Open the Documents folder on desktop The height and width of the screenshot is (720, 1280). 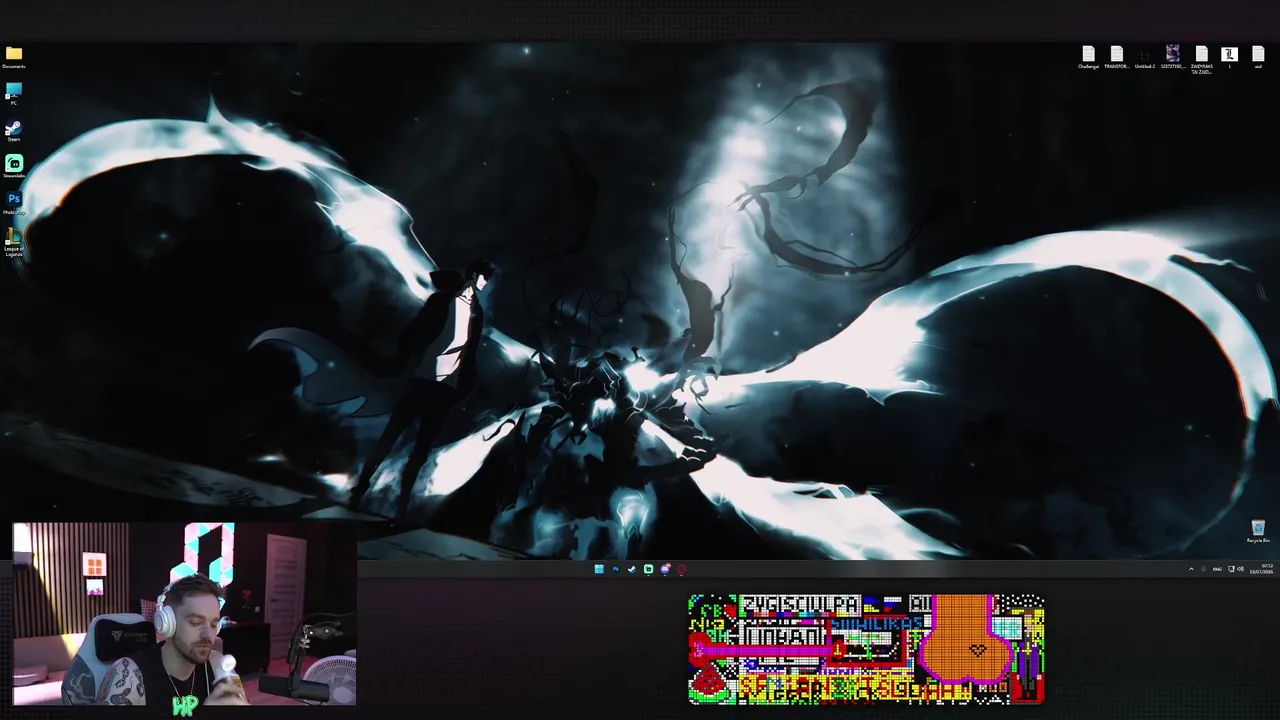pyautogui.click(x=14, y=57)
